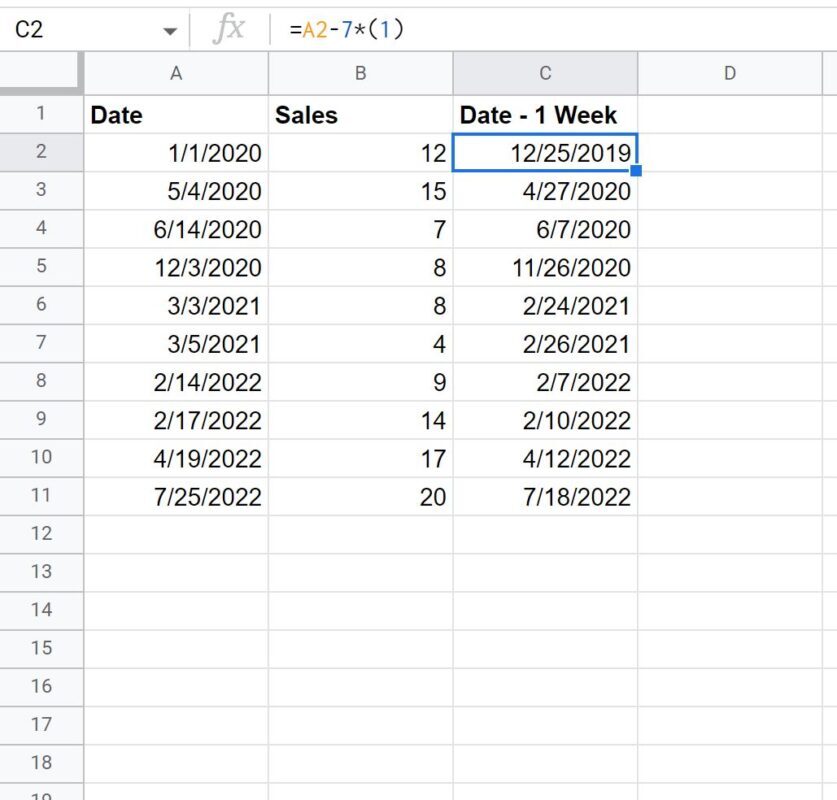Viewport: 837px width, 800px height.
Task: Open the Name box dropdown arrow
Action: click(170, 31)
